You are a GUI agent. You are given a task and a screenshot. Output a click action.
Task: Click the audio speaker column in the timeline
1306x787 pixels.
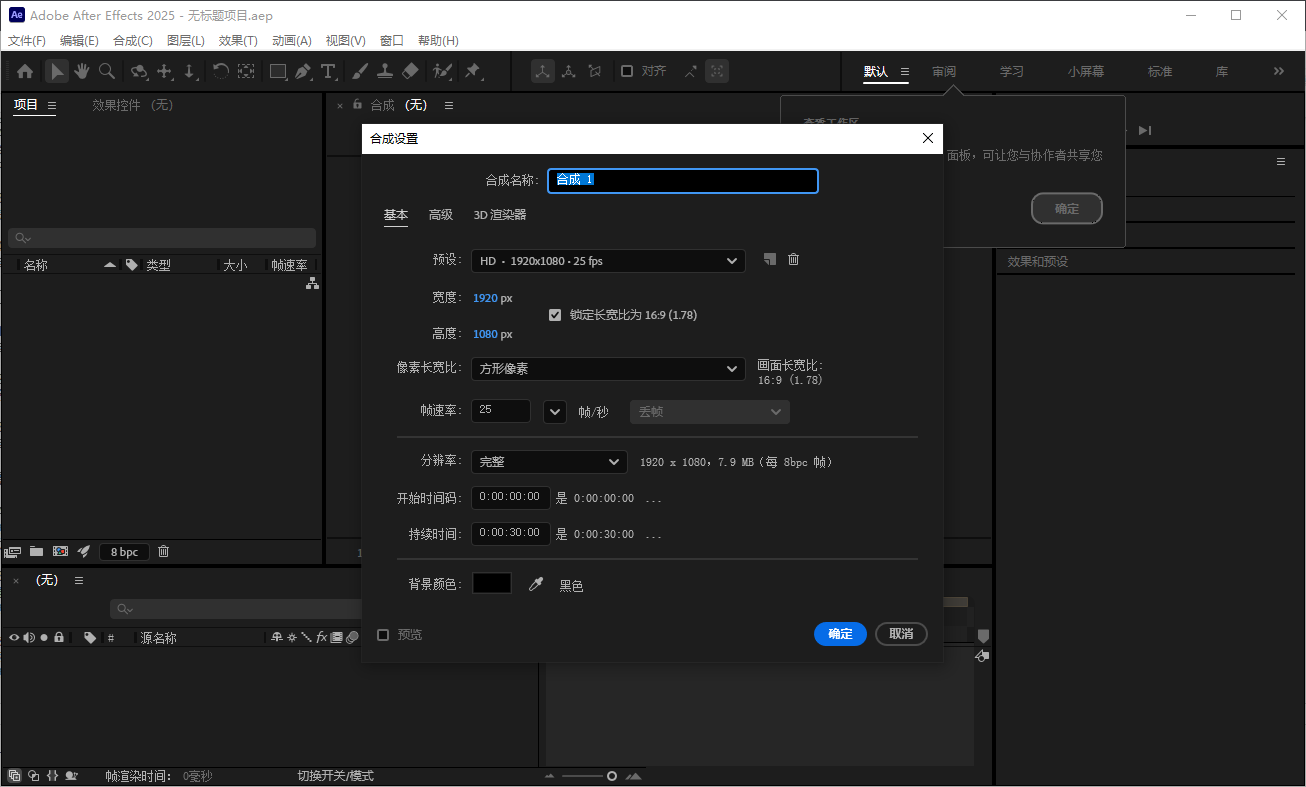point(29,637)
